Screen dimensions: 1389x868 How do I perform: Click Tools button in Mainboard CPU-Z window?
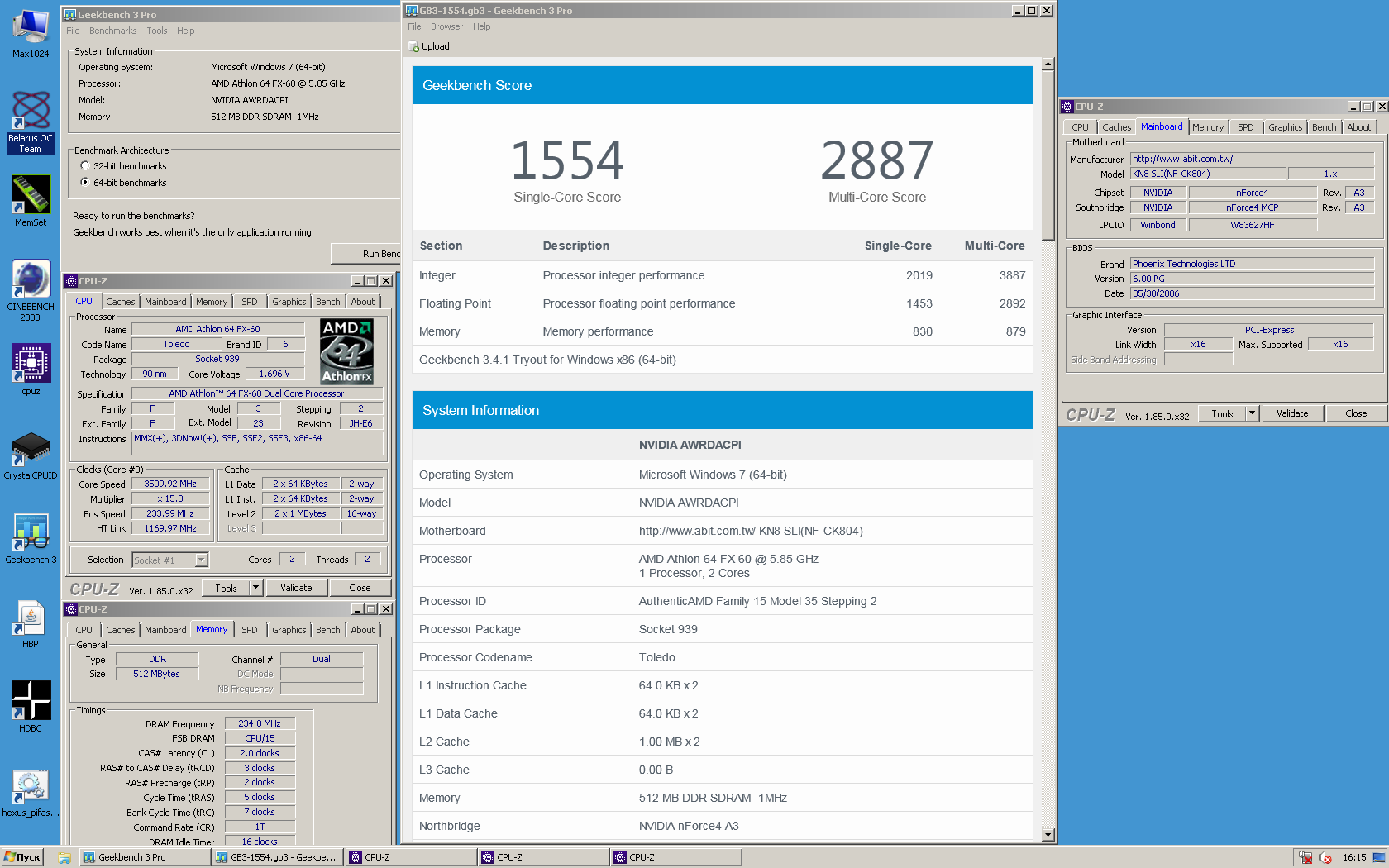(1223, 413)
